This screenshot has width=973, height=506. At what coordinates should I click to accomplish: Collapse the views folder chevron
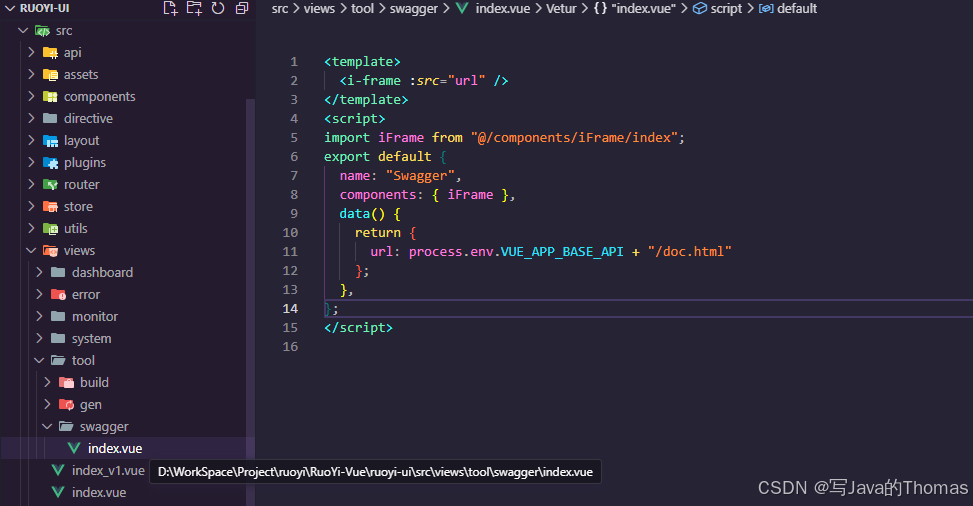pos(31,251)
